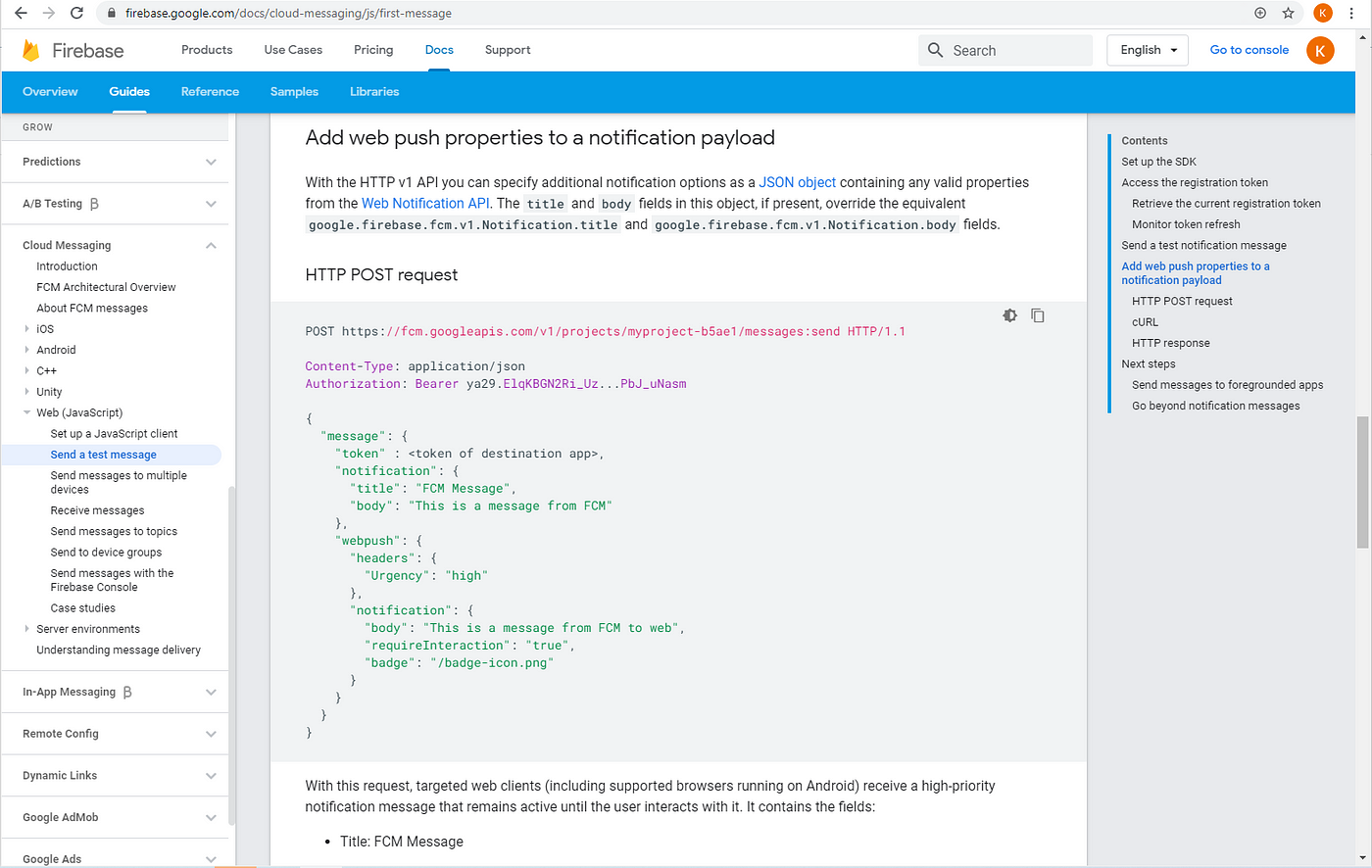
Task: Open Send messages to multiple devices
Action: click(119, 482)
